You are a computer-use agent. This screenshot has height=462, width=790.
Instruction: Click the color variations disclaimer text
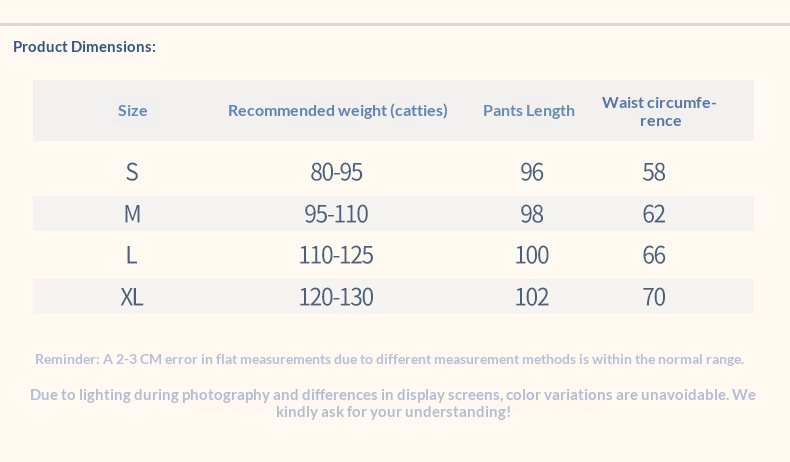click(393, 403)
